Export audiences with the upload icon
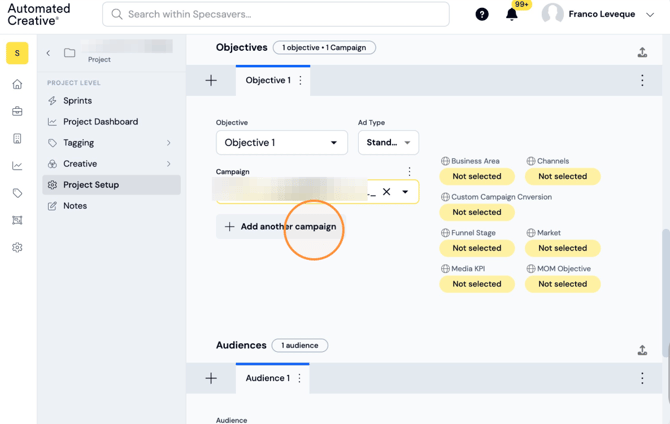The width and height of the screenshot is (670, 424). (x=642, y=350)
